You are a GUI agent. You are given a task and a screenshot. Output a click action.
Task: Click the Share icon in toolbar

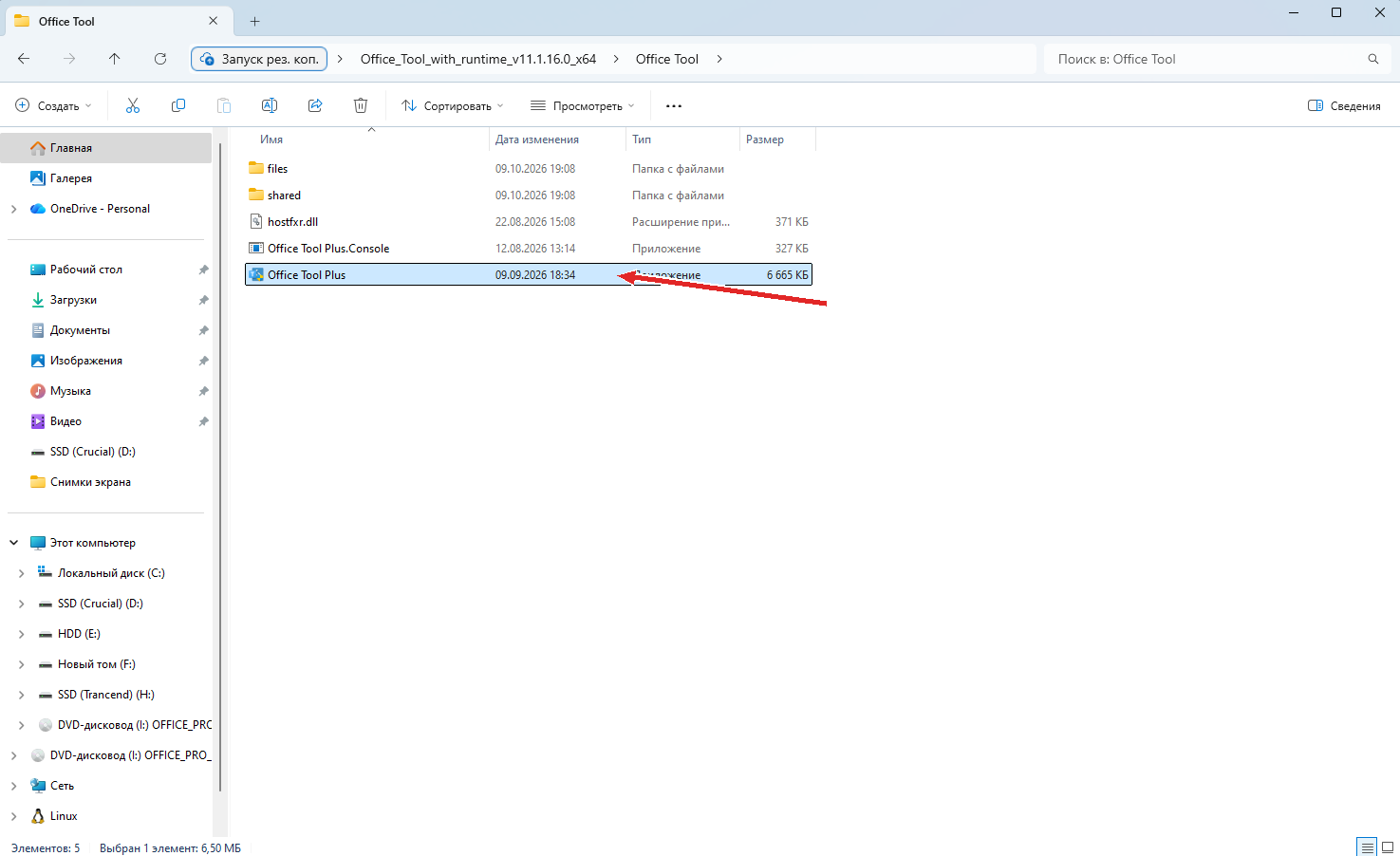(315, 105)
